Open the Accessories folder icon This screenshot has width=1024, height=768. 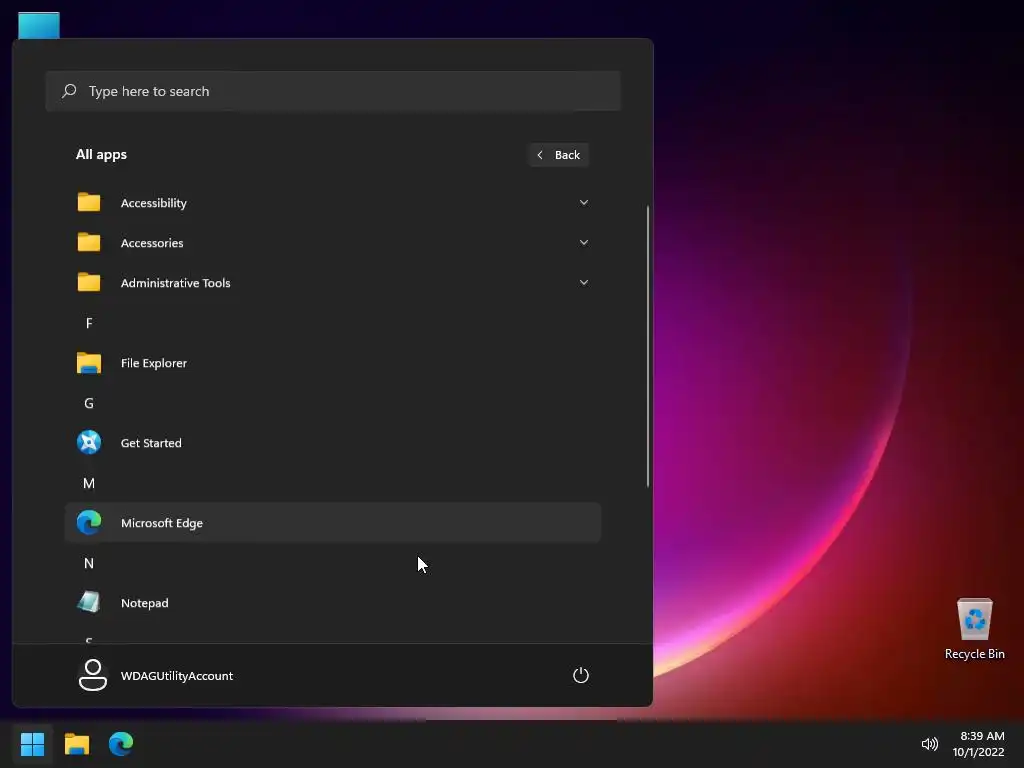click(x=89, y=242)
